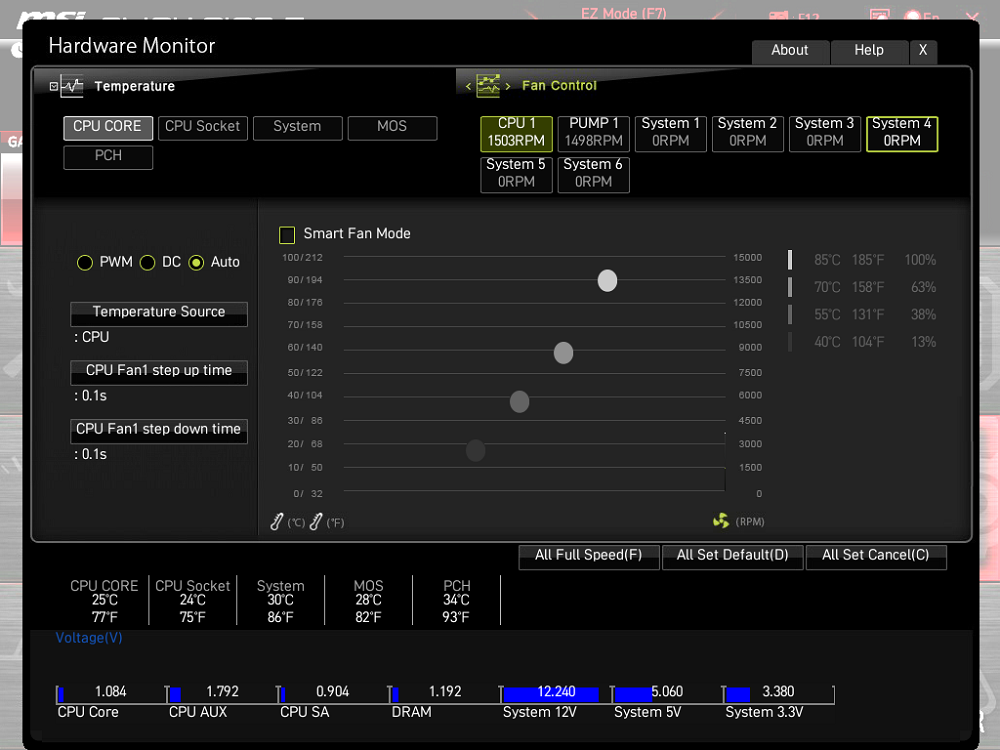Click the Temperature graph icon

[x=72, y=85]
